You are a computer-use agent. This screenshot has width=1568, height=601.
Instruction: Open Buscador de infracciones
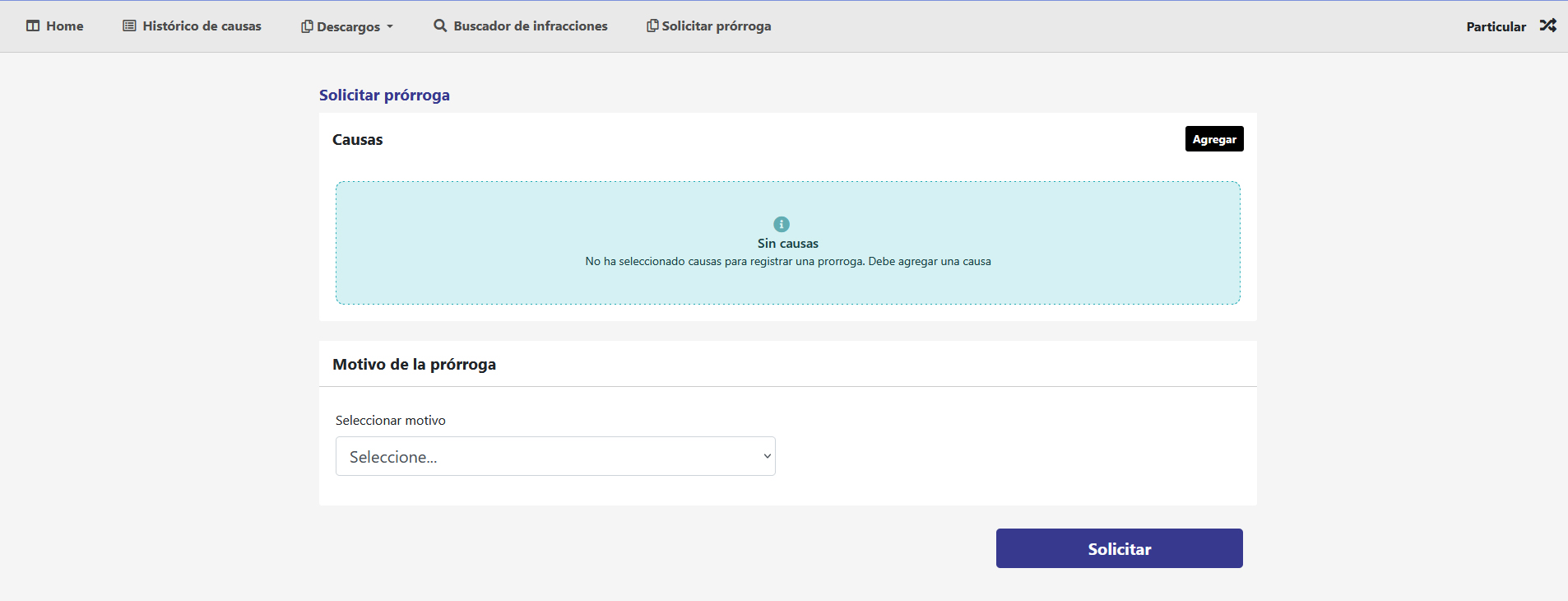pyautogui.click(x=531, y=26)
